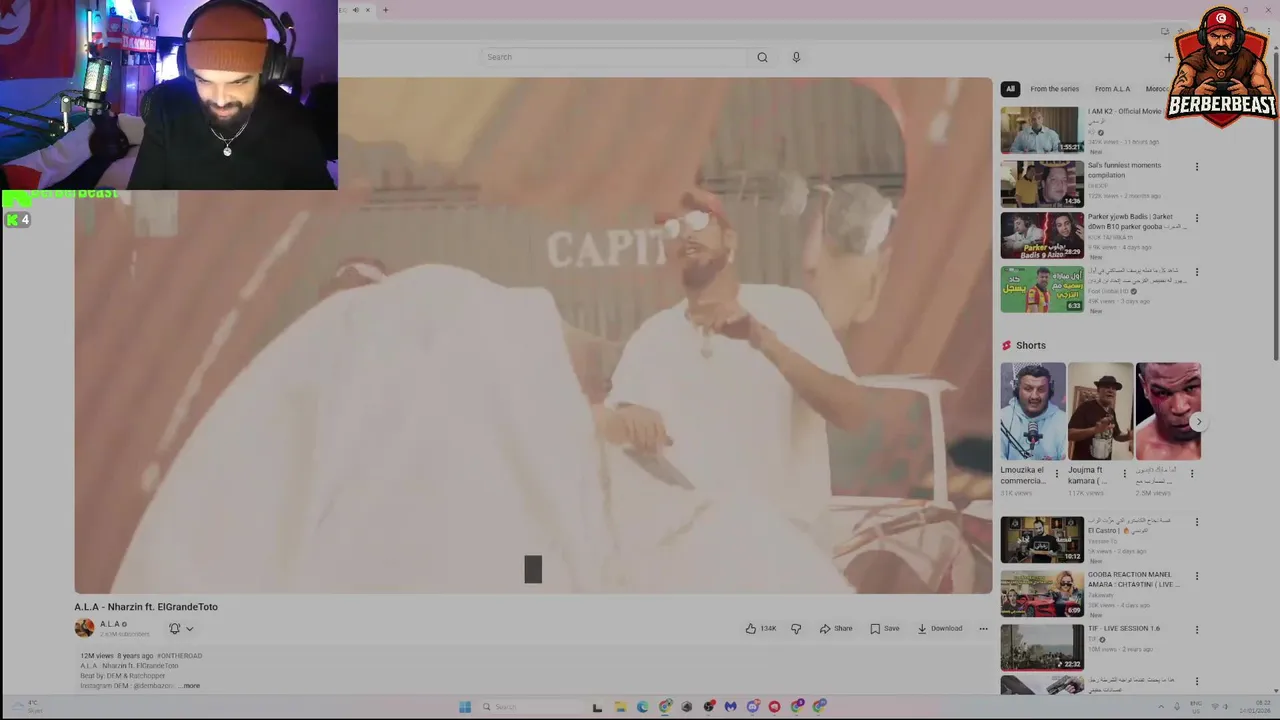Open taskbar clock and date

pyautogui.click(x=1255, y=707)
